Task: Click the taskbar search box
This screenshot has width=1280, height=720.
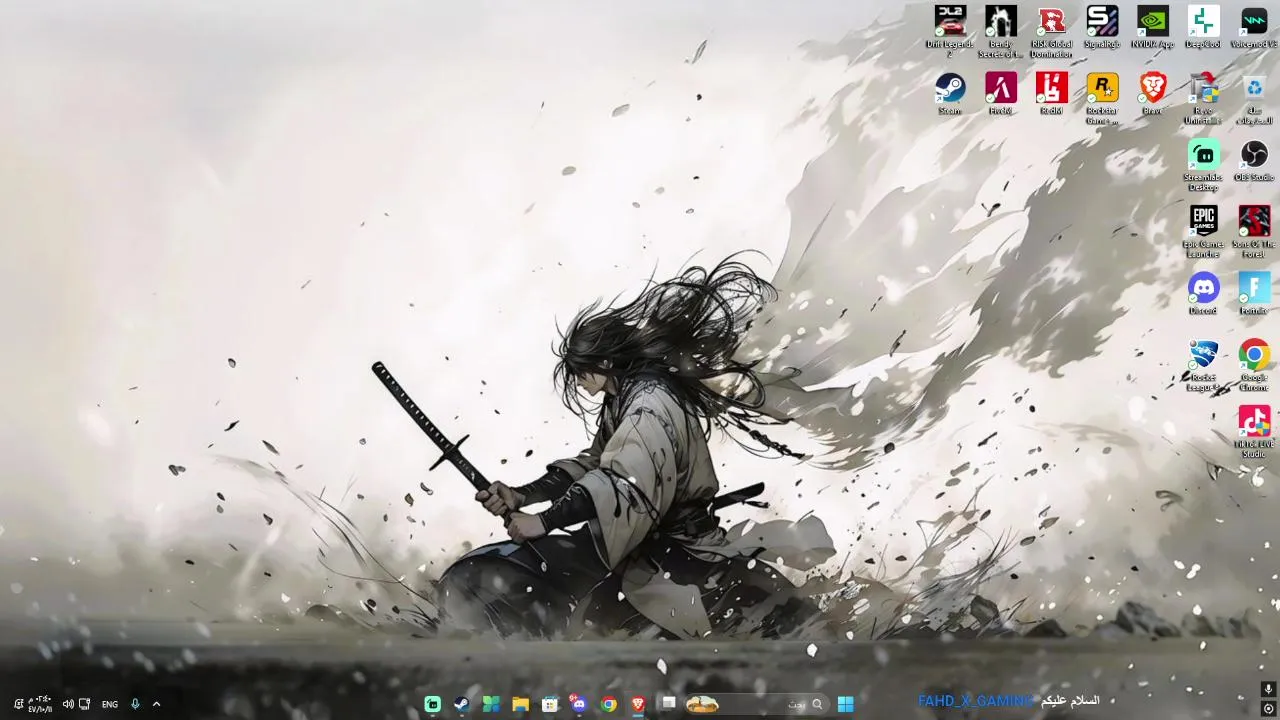Action: point(755,704)
